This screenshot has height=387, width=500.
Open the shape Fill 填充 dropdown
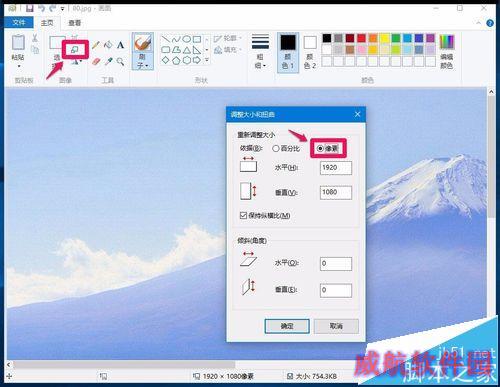[228, 50]
